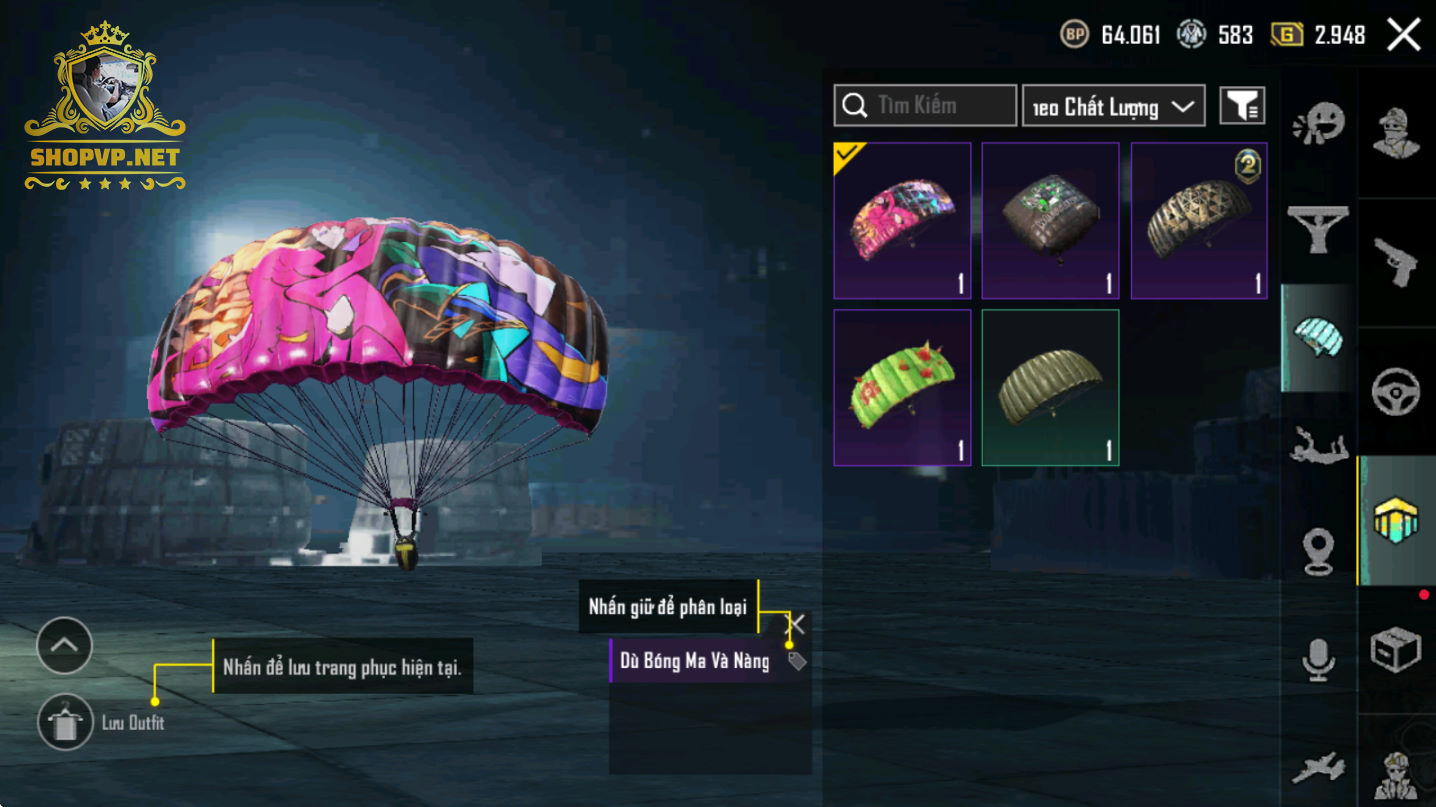
Task: Open the emote category icon
Action: (x=1318, y=125)
